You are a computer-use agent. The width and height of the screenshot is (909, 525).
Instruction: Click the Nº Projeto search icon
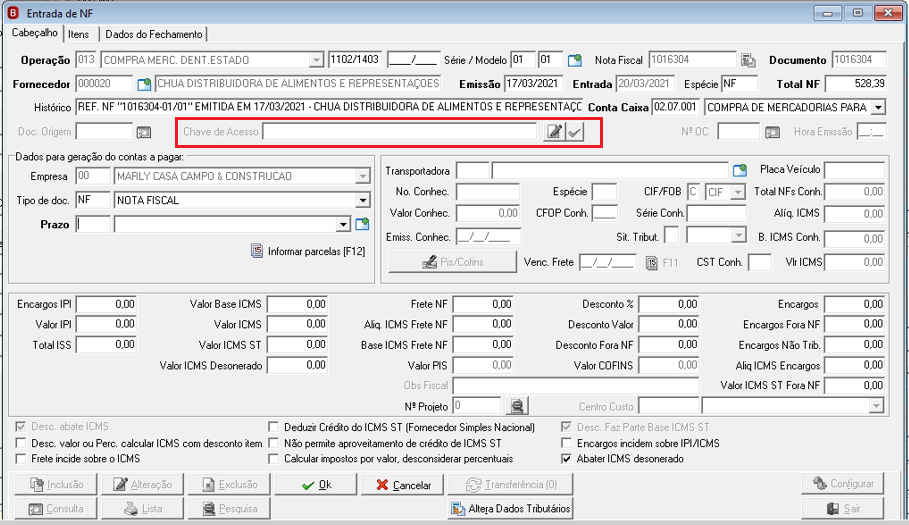click(x=517, y=406)
